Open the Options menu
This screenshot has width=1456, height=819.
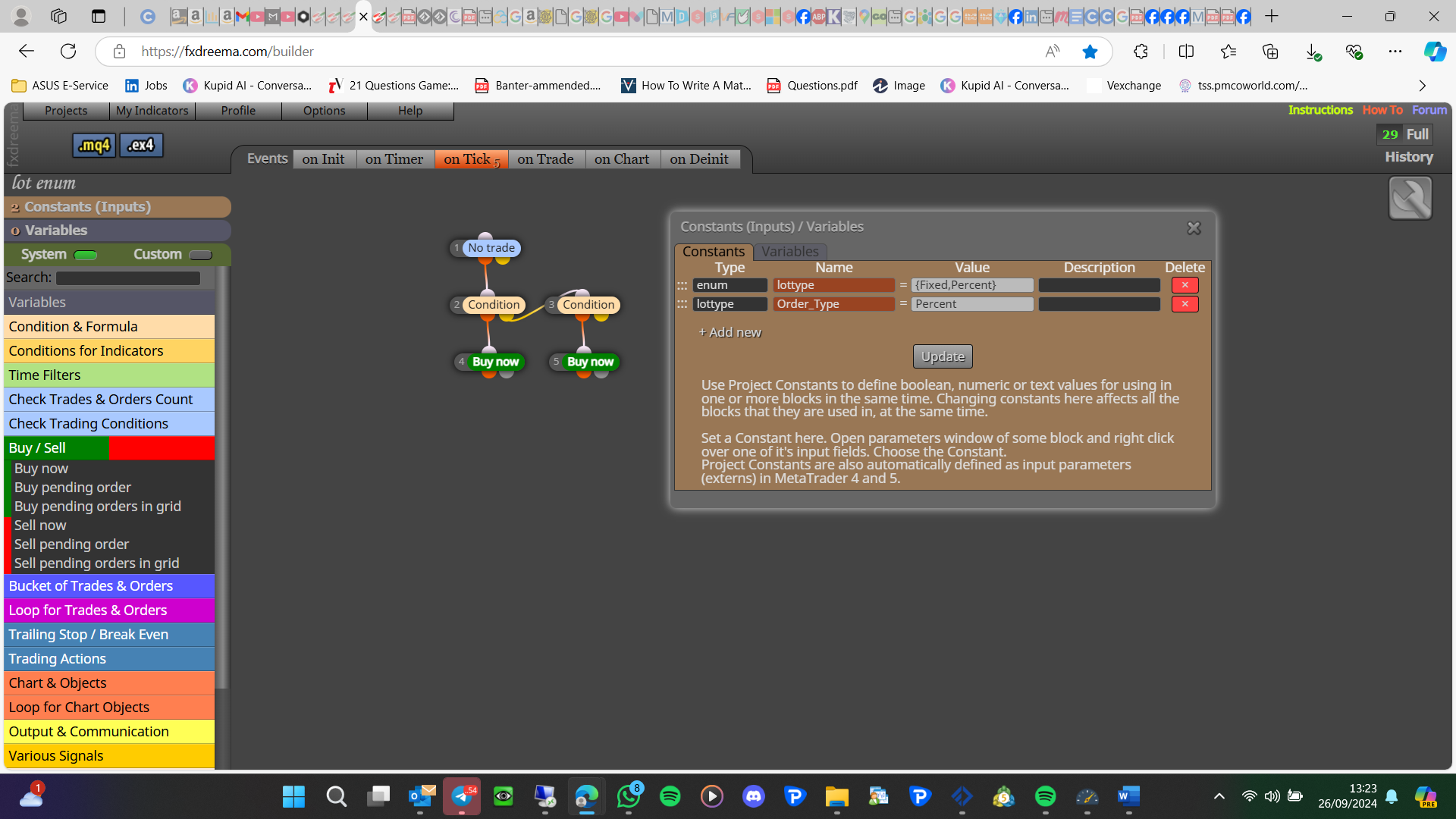pyautogui.click(x=324, y=111)
